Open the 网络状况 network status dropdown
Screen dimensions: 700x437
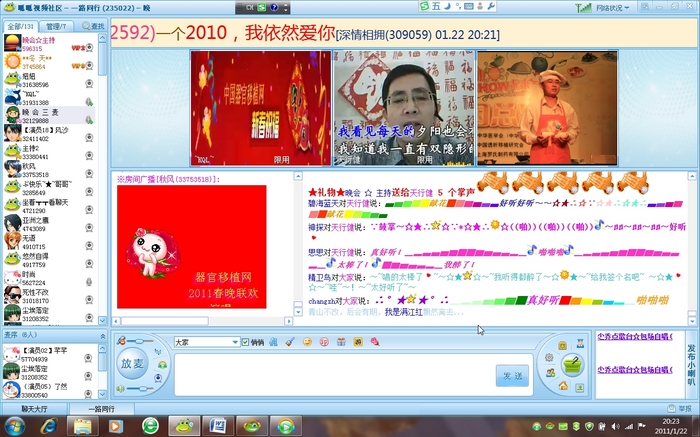point(612,8)
